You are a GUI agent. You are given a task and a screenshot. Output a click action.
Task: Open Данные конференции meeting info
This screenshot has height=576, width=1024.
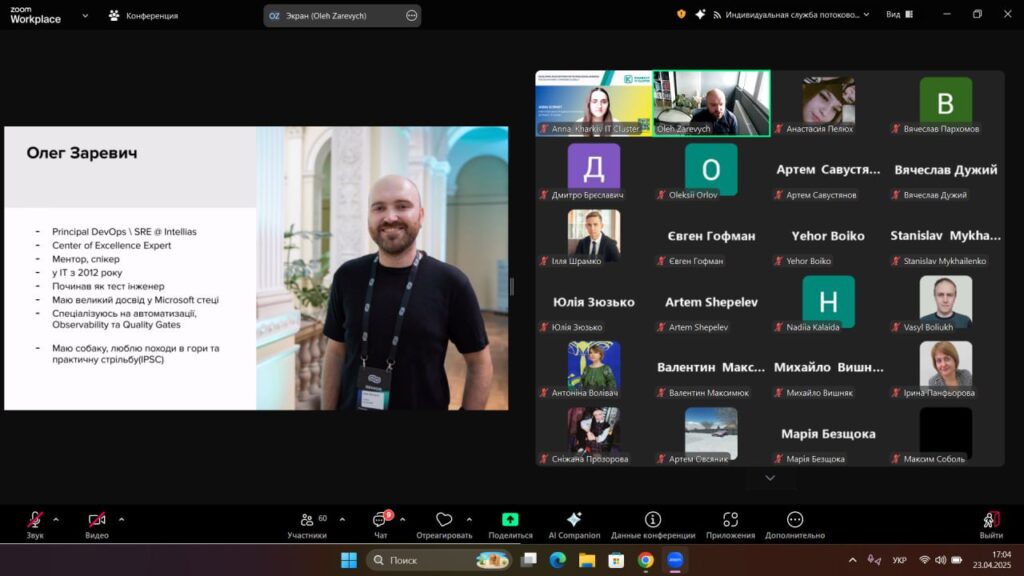point(653,520)
